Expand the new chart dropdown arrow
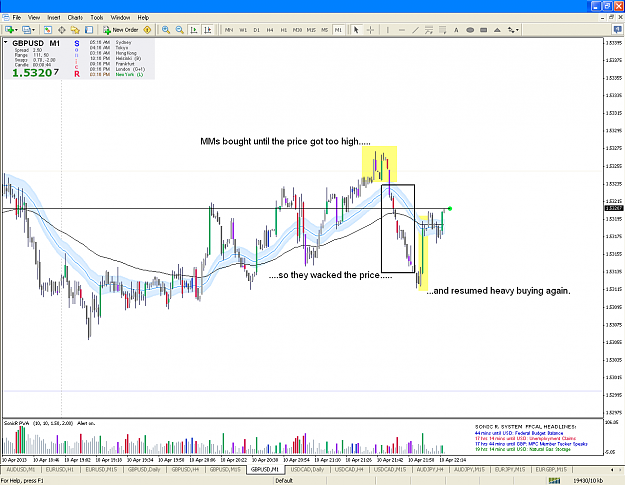The width and height of the screenshot is (625, 485). pos(16,30)
